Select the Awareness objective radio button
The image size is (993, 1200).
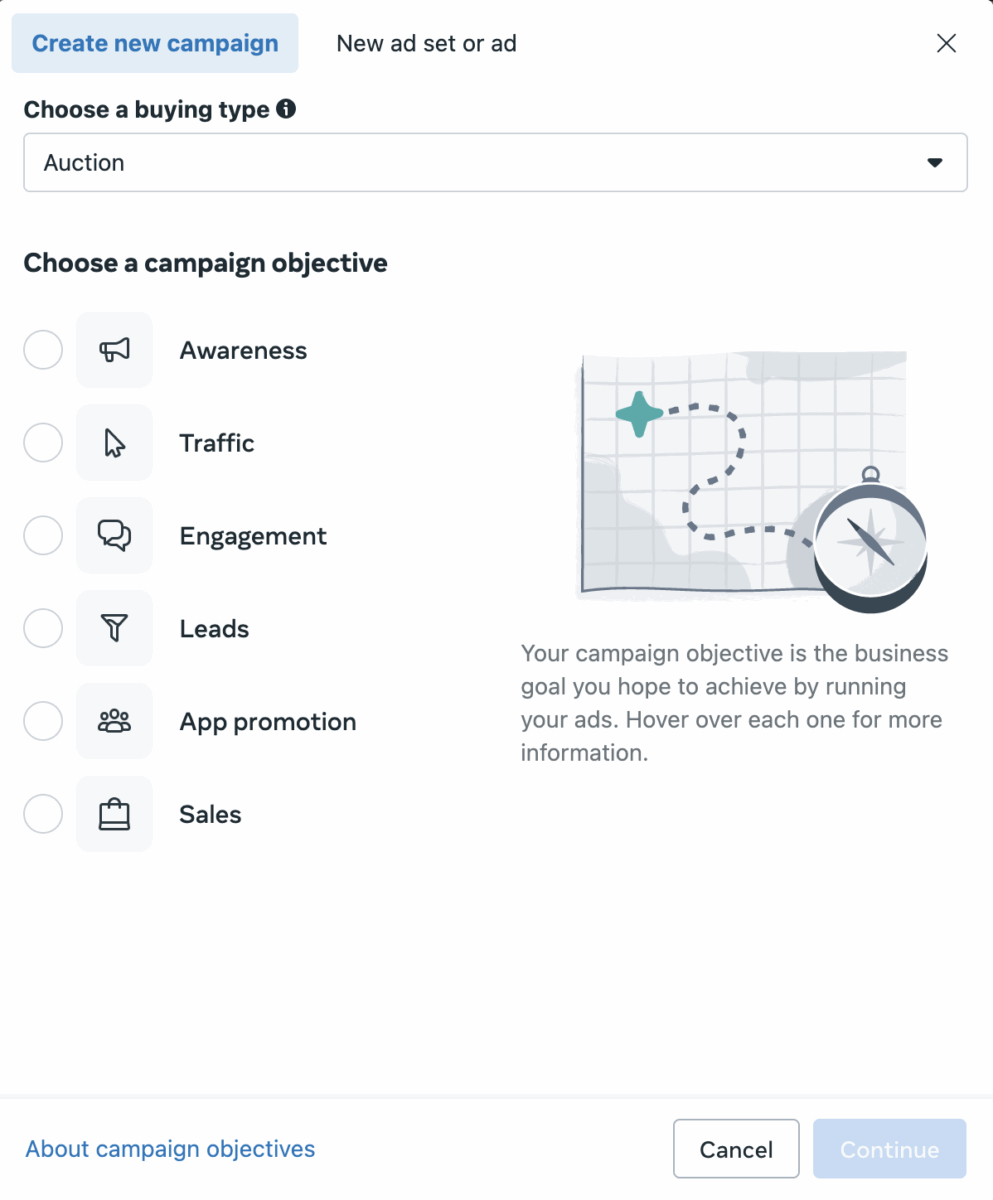tap(42, 350)
